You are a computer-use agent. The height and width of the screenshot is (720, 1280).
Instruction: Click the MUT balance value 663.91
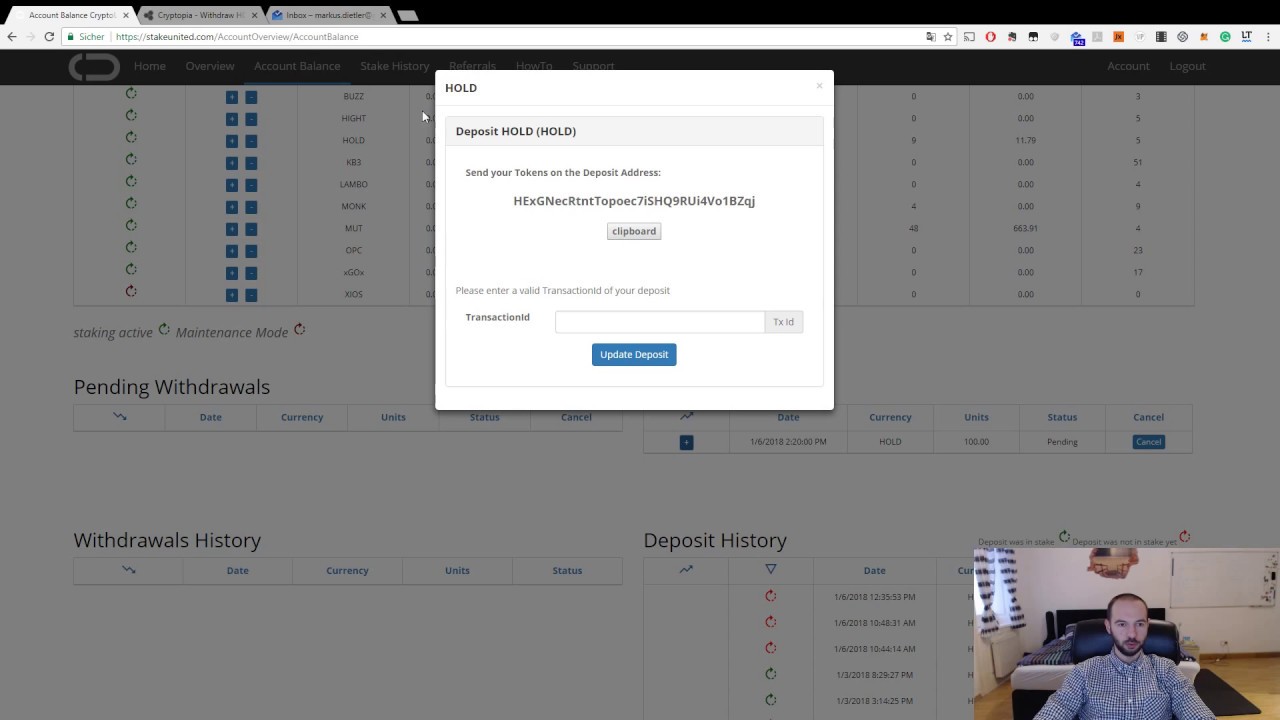click(x=1025, y=229)
